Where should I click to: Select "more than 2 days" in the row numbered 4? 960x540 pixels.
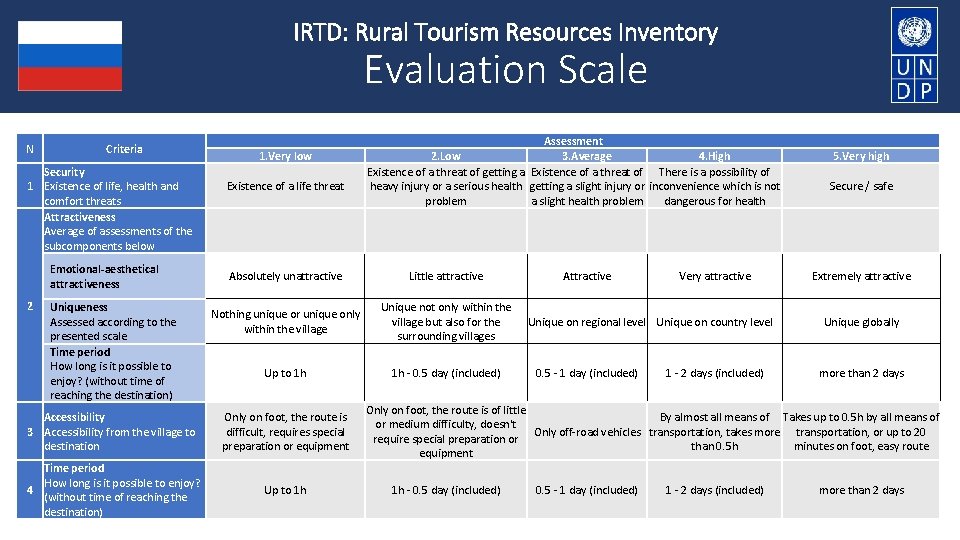[x=861, y=490]
